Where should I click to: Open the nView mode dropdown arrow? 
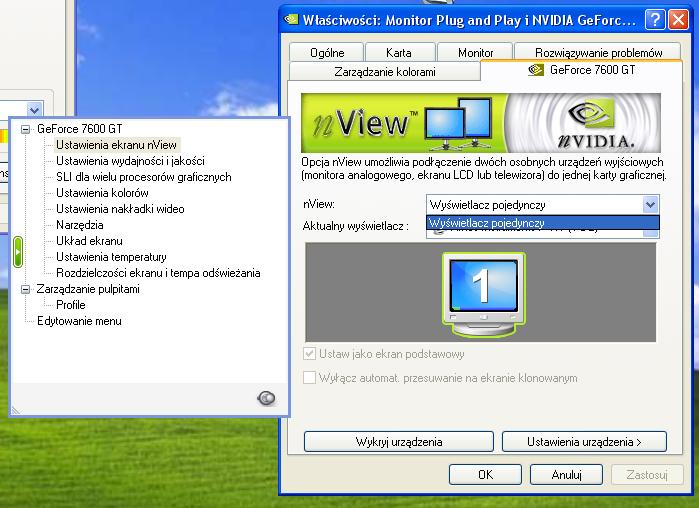point(650,205)
